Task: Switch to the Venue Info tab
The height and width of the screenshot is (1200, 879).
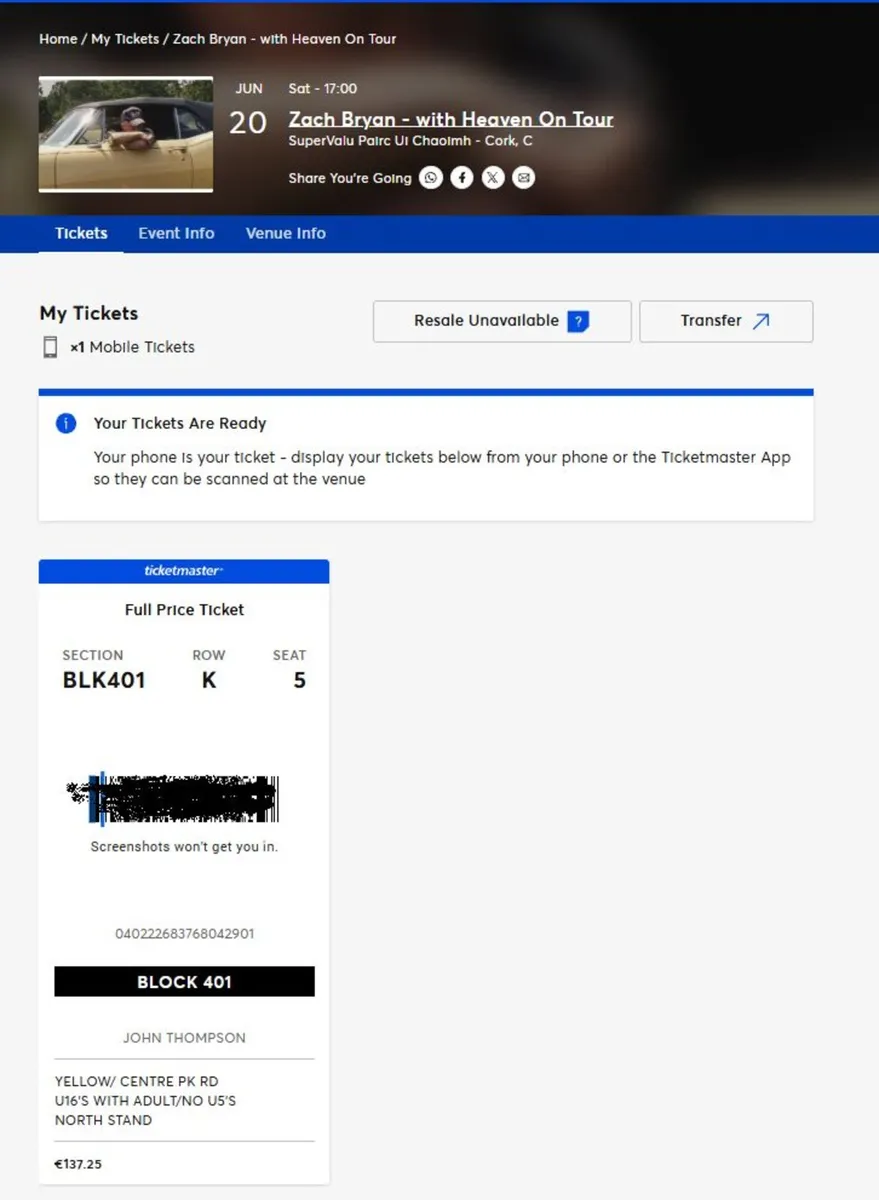Action: click(x=286, y=233)
